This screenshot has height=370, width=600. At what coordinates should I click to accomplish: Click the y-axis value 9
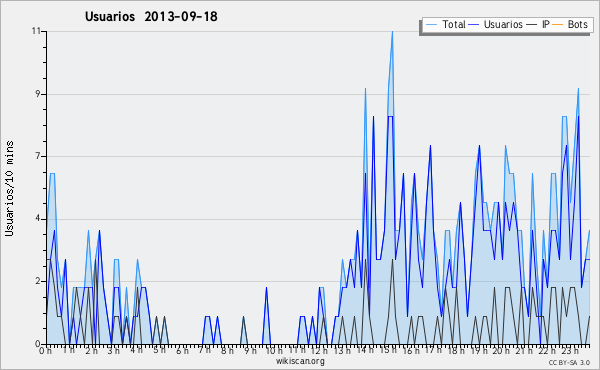[38, 94]
